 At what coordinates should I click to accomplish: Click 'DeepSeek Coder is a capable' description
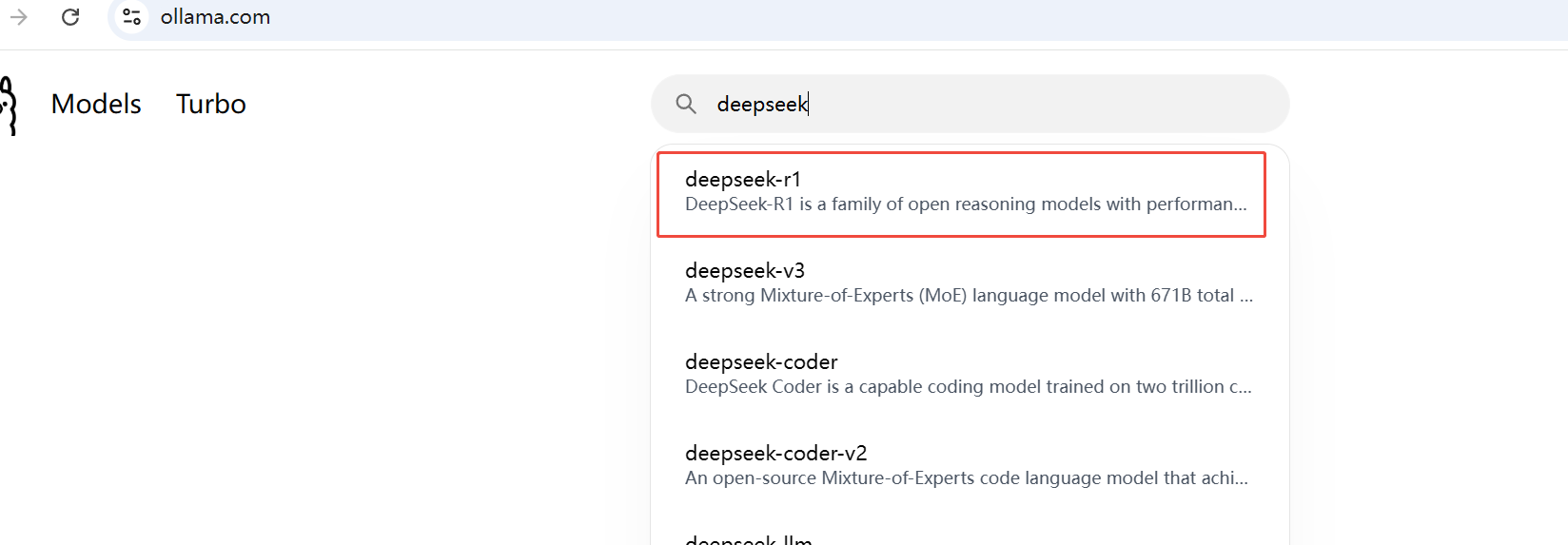point(969,387)
